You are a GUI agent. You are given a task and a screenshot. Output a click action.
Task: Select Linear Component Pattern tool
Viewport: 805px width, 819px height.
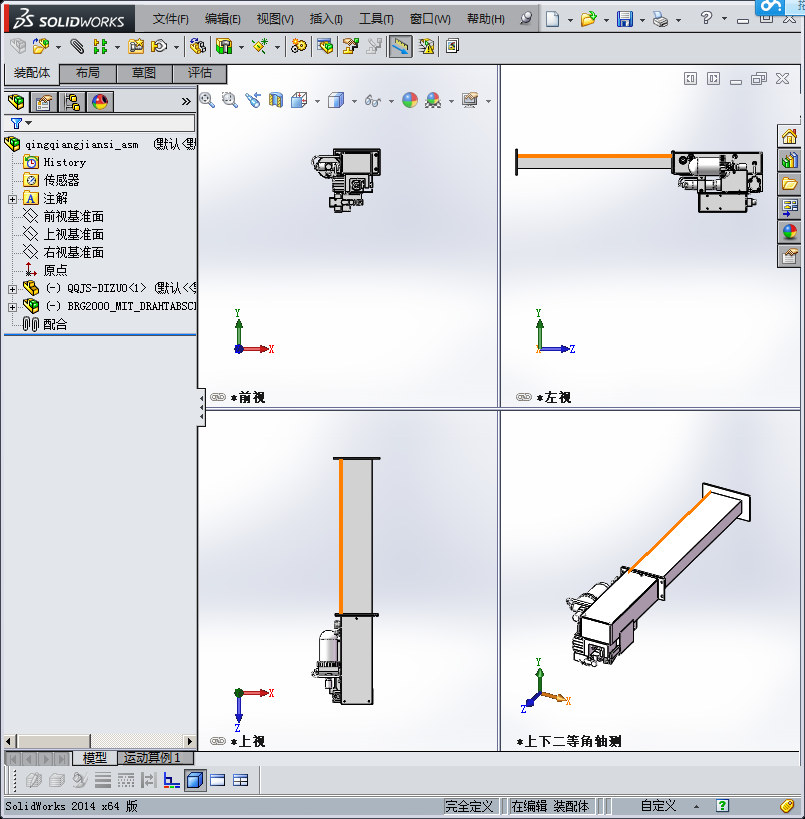[100, 46]
